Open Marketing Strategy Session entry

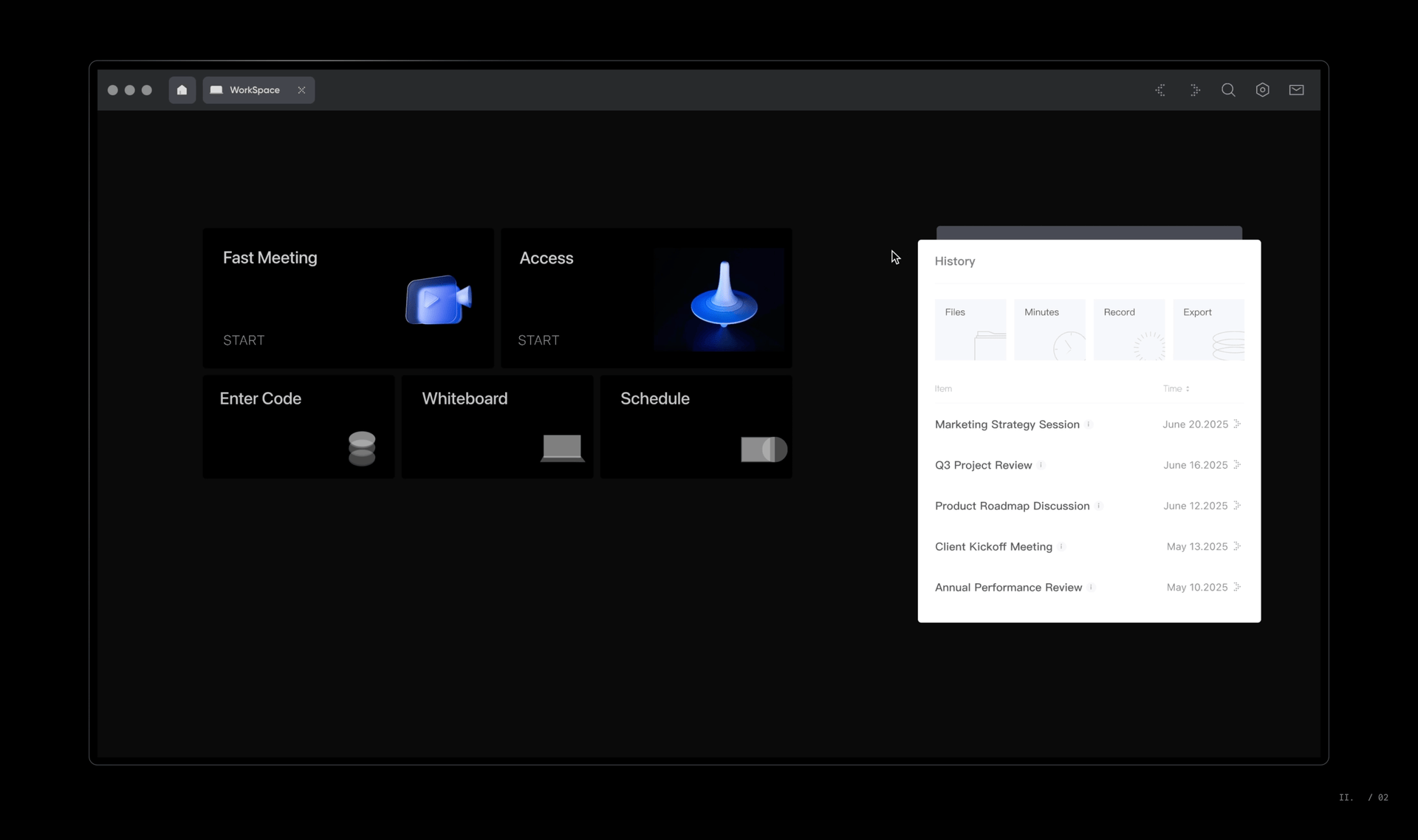(1007, 424)
